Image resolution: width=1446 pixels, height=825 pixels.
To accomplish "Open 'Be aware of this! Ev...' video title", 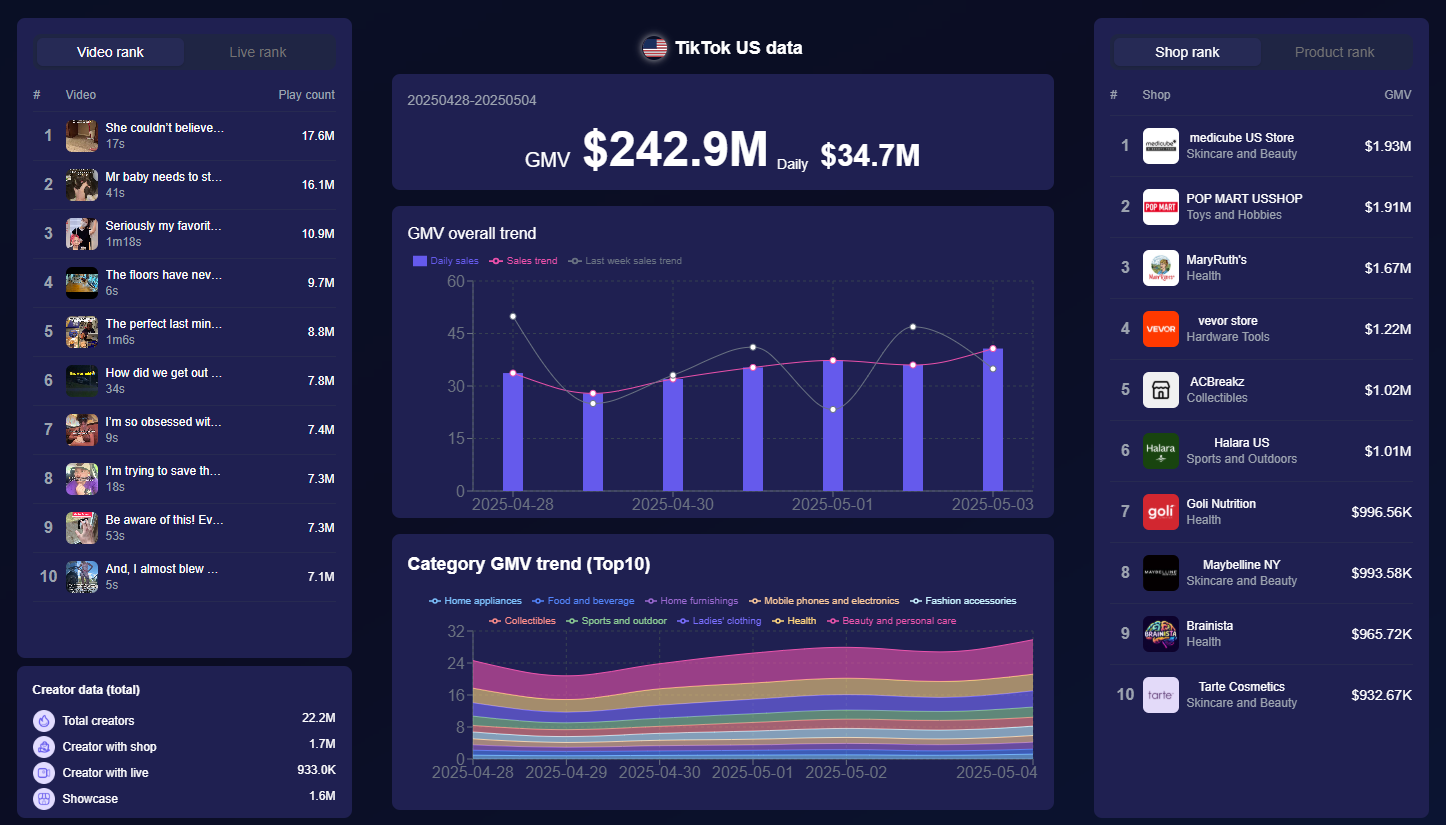I will point(165,520).
